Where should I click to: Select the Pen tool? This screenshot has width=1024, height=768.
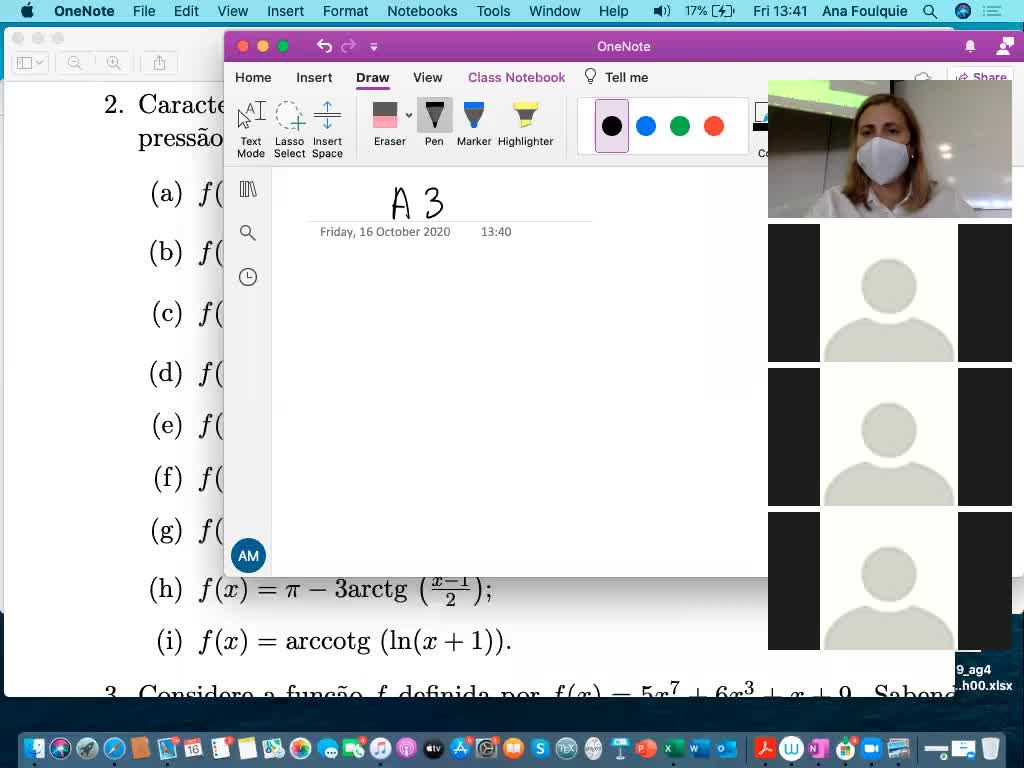tap(434, 124)
